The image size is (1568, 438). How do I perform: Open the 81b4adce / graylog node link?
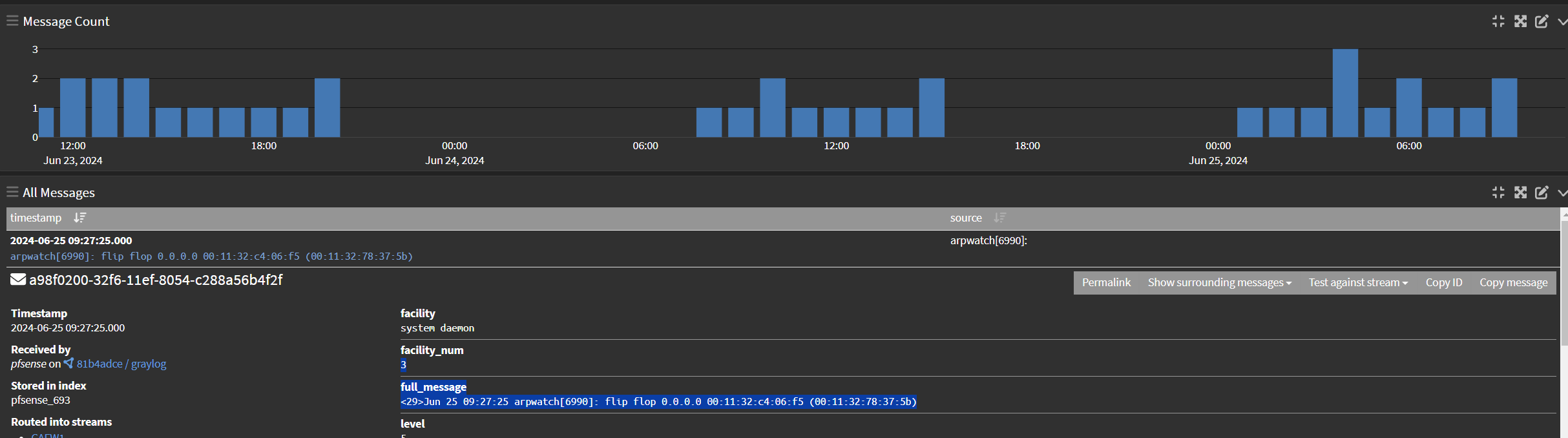click(121, 364)
